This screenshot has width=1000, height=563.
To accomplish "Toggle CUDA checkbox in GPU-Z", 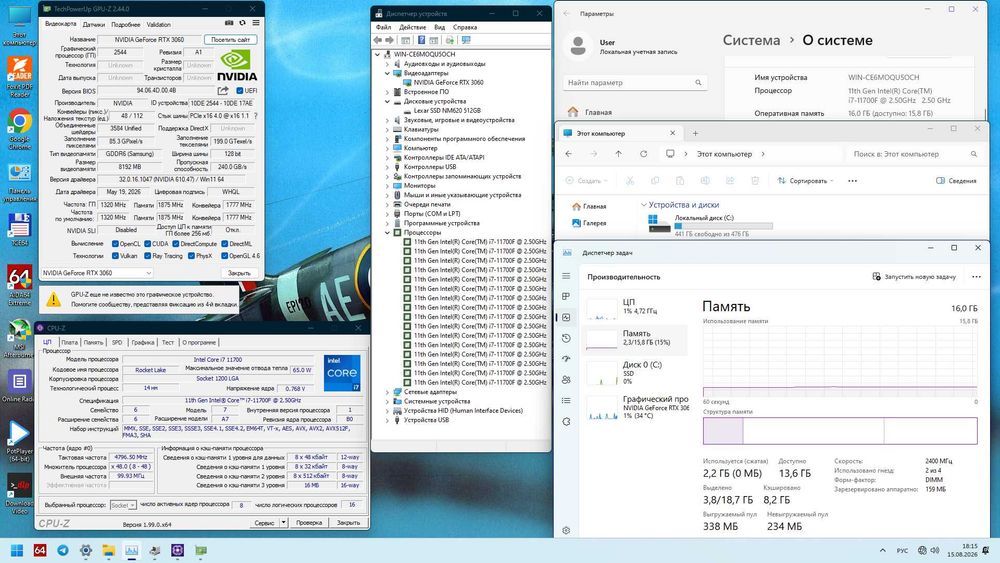I will 147,244.
